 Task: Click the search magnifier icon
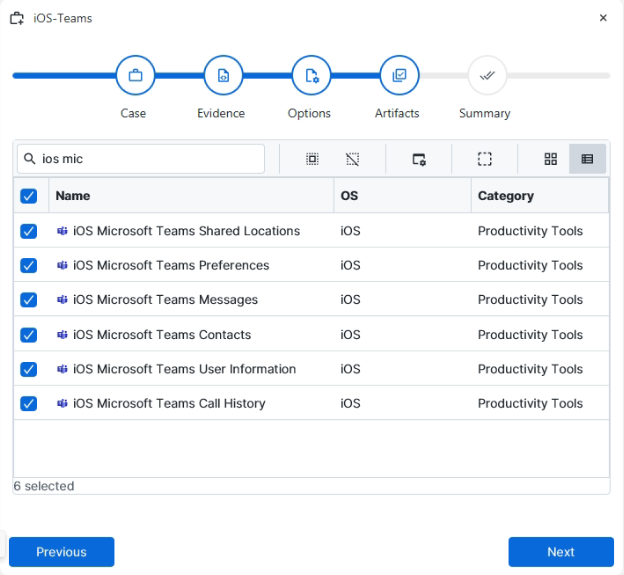tap(29, 159)
